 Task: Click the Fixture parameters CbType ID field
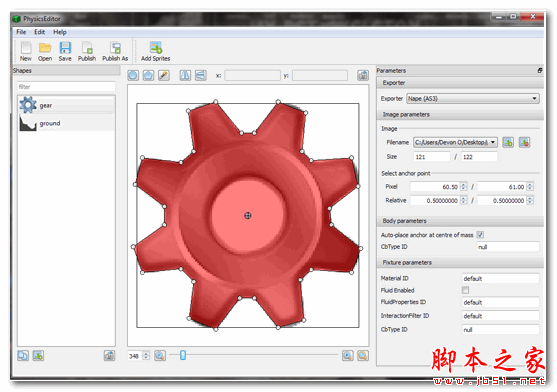[500, 330]
